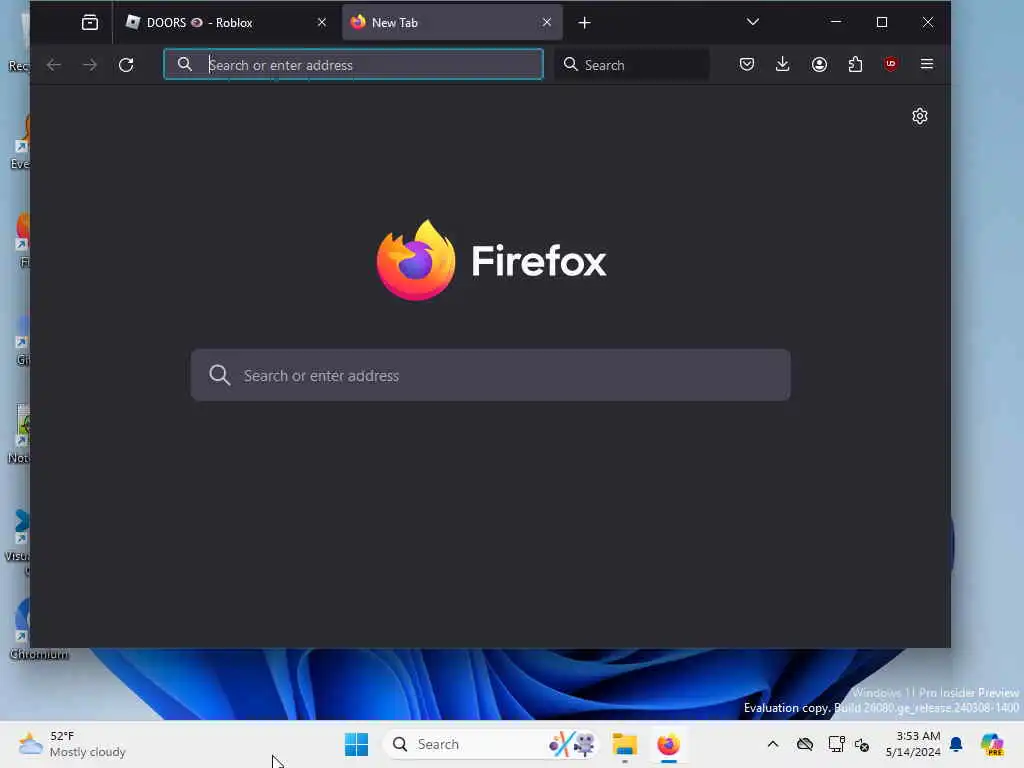
Task: Select the Chromium desktop shortcut
Action: pos(39,628)
